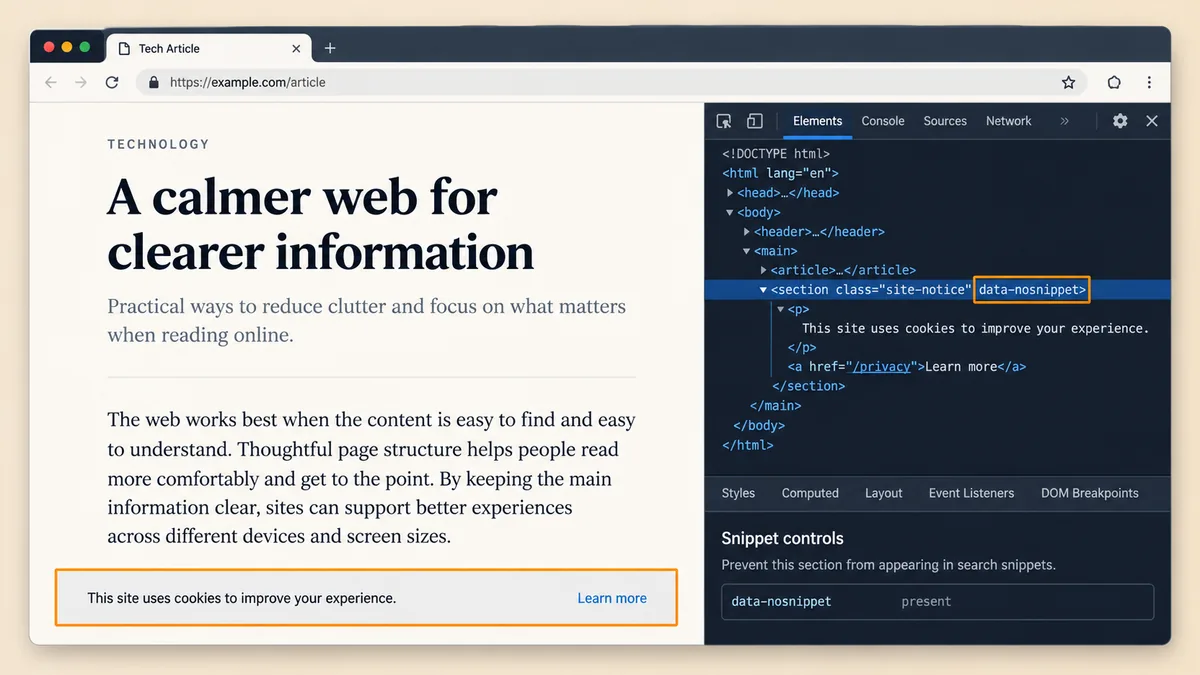Click the article body paragraph
The height and width of the screenshot is (675, 1200).
pos(371,478)
